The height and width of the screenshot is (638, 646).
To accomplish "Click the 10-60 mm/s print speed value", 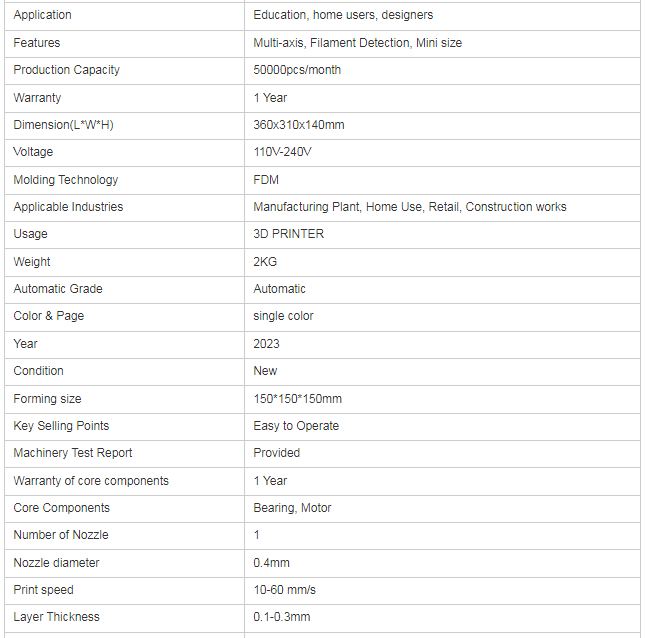I will click(284, 590).
